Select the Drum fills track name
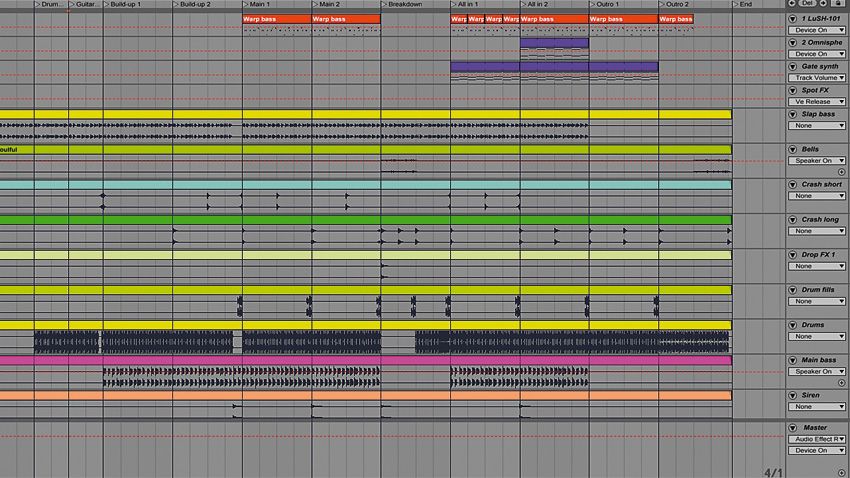Viewport: 850px width, 478px height. coord(818,290)
